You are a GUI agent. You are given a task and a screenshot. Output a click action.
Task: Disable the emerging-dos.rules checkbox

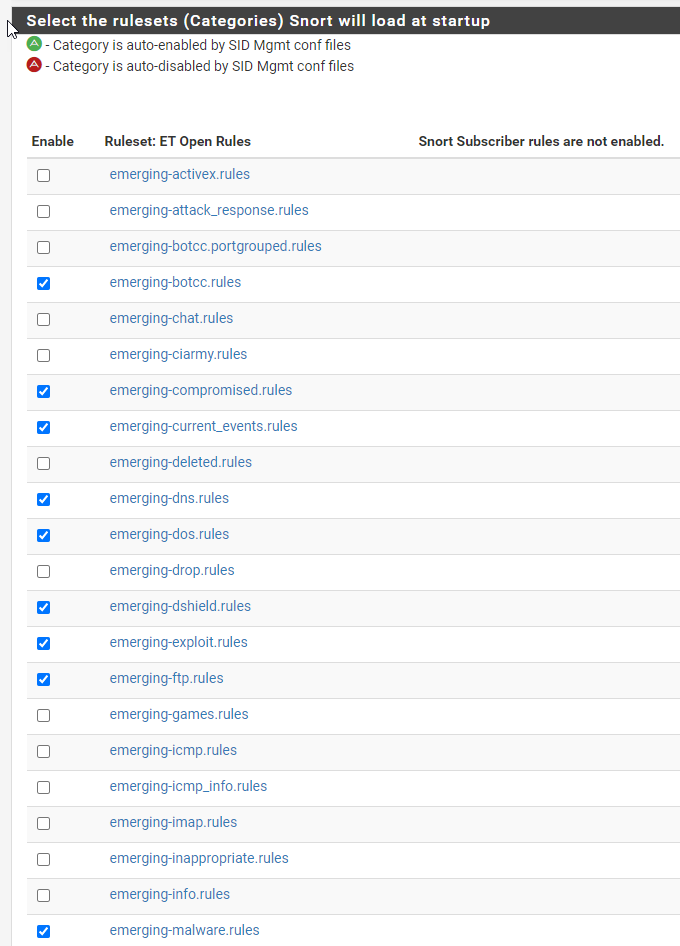click(x=43, y=536)
